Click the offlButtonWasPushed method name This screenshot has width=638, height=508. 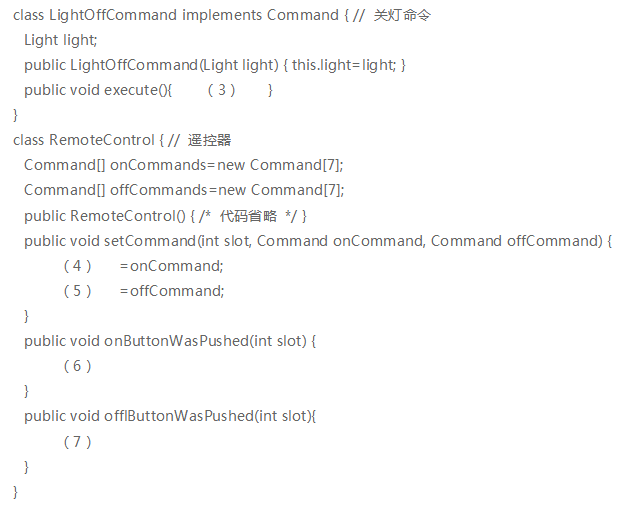178,416
